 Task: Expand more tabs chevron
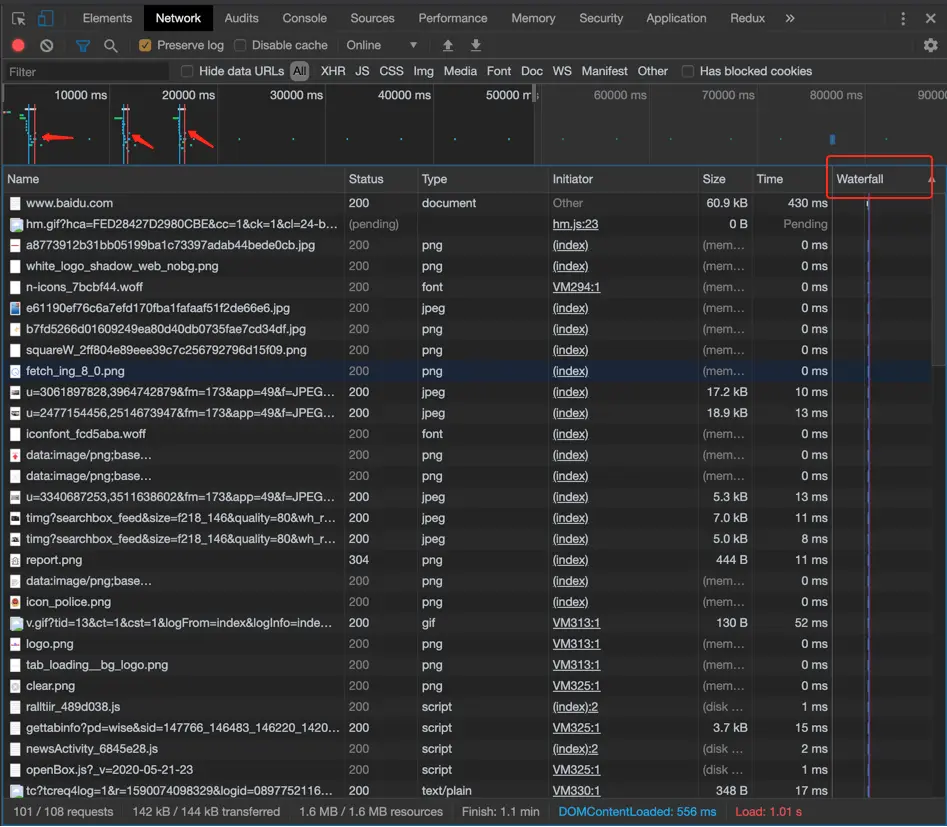click(790, 18)
